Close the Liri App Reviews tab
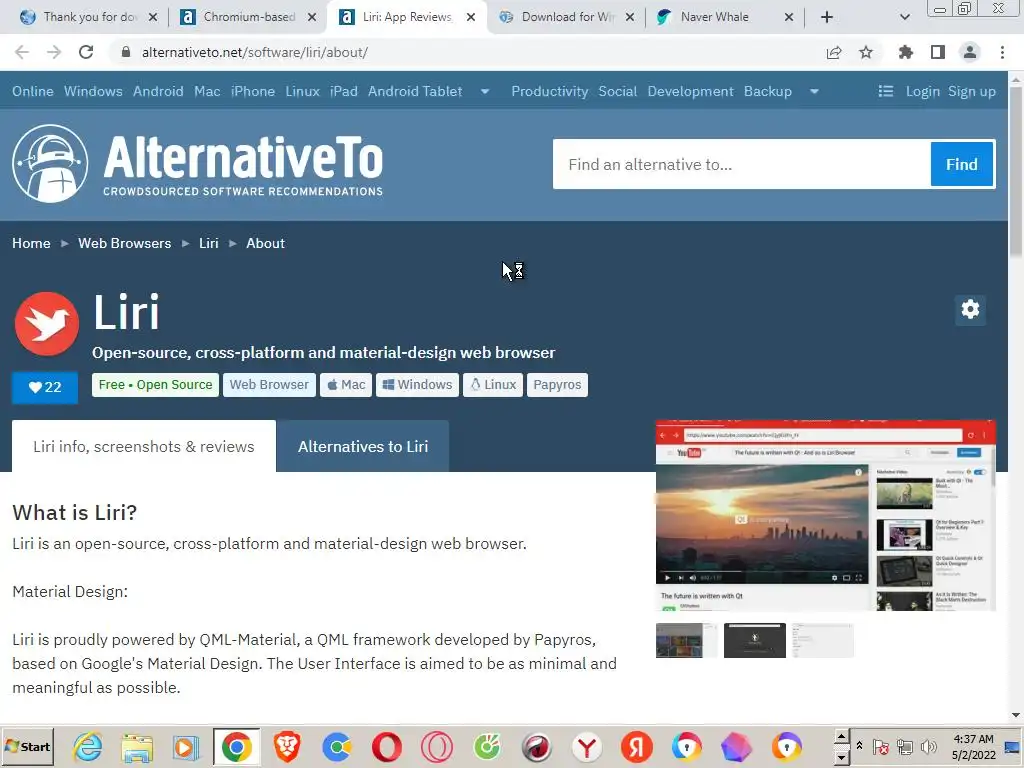 471,17
